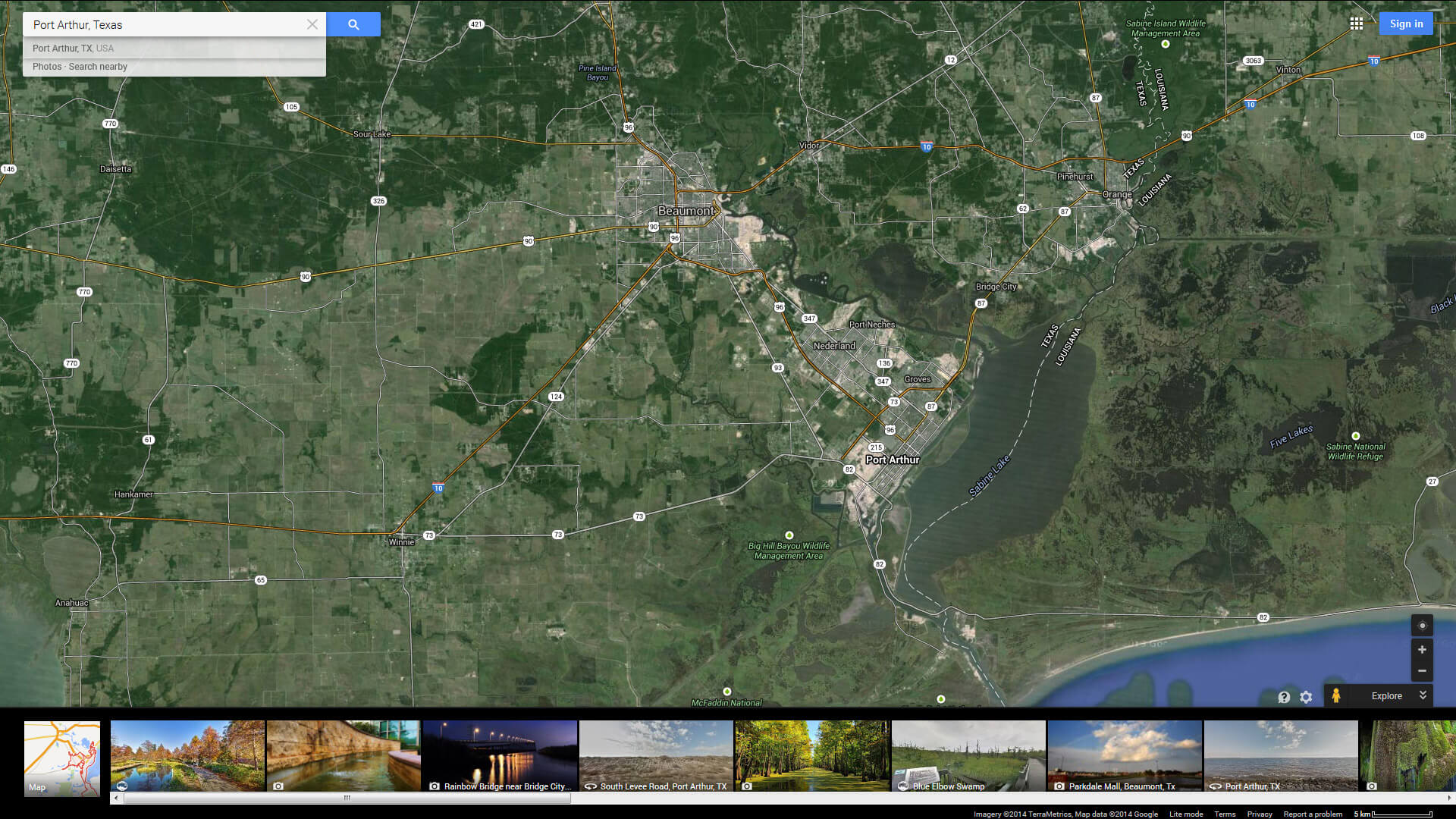The image size is (1456, 819).
Task: Click Rainbow Bridge photo thumbnail
Action: coord(499,755)
